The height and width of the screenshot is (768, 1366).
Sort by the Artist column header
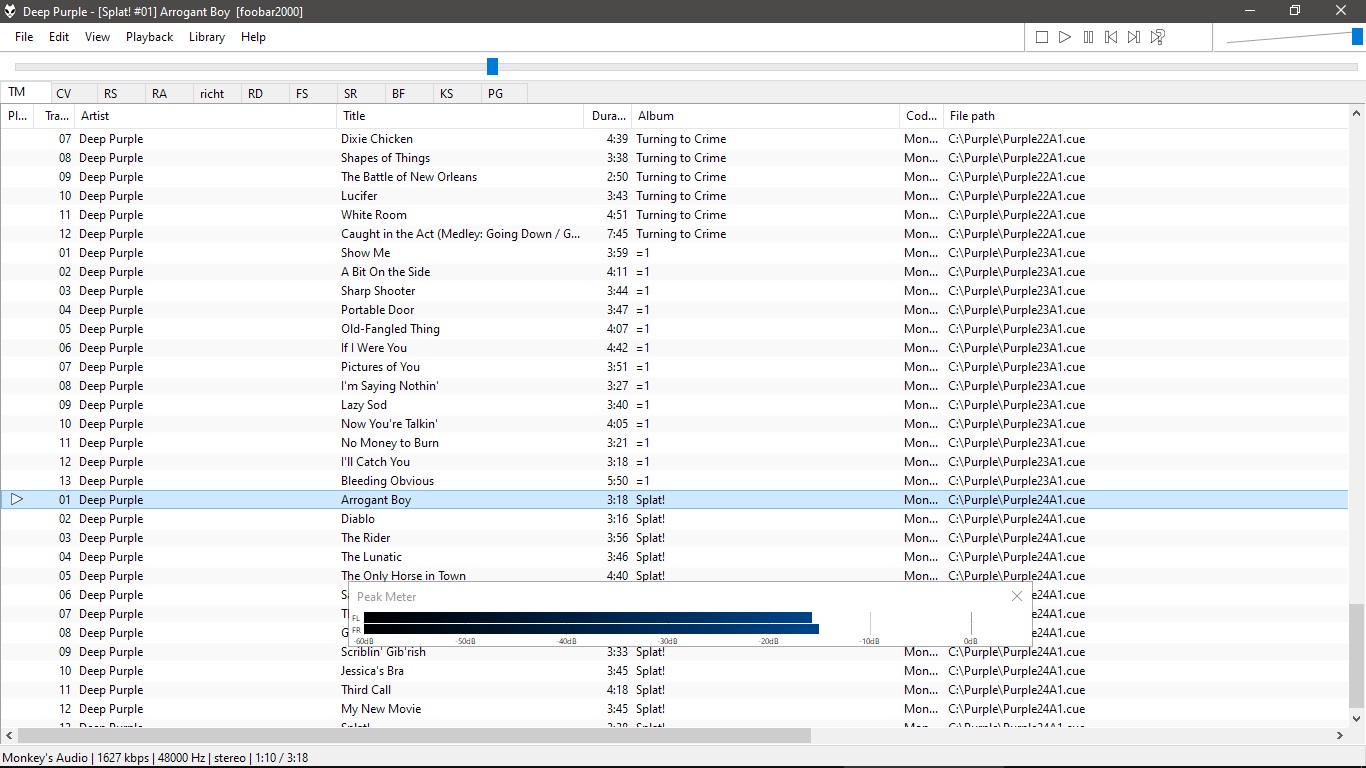pyautogui.click(x=206, y=116)
